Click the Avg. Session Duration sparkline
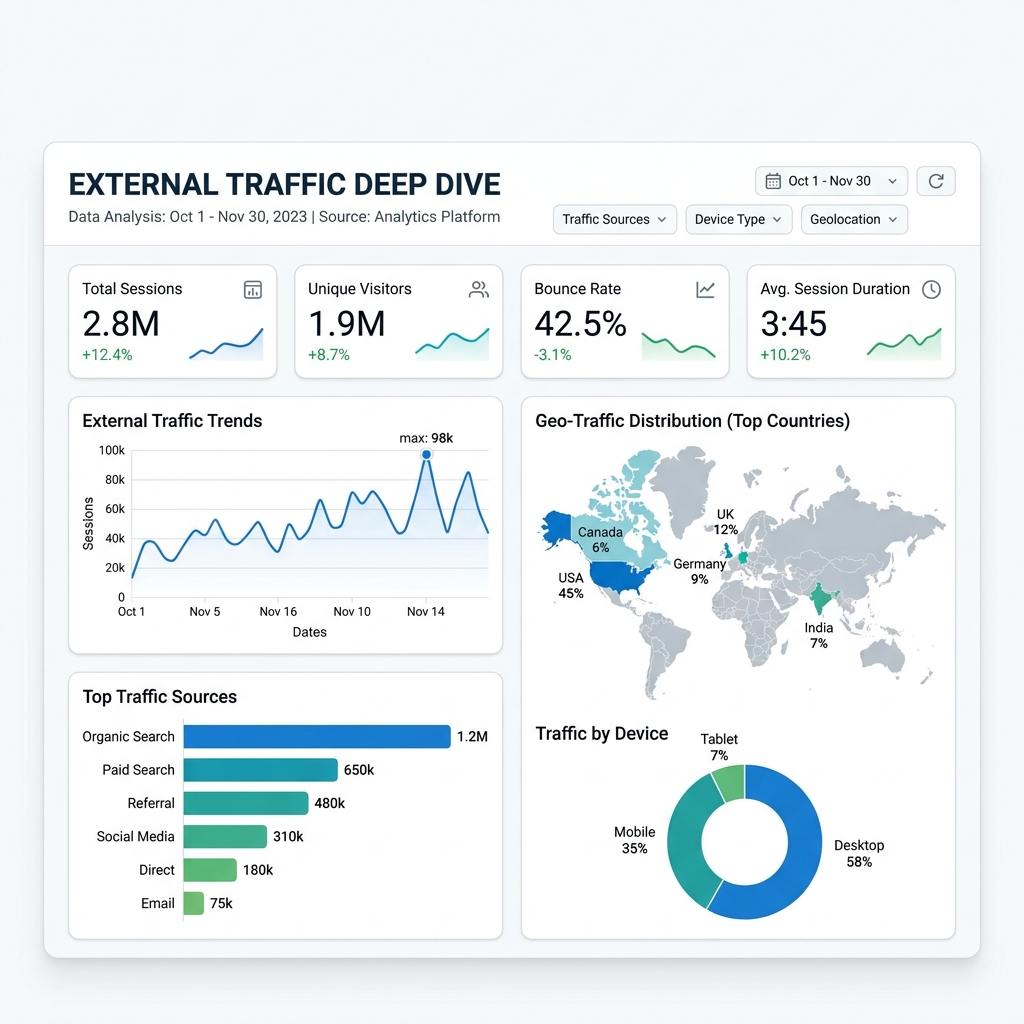1024x1024 pixels. pyautogui.click(x=904, y=344)
